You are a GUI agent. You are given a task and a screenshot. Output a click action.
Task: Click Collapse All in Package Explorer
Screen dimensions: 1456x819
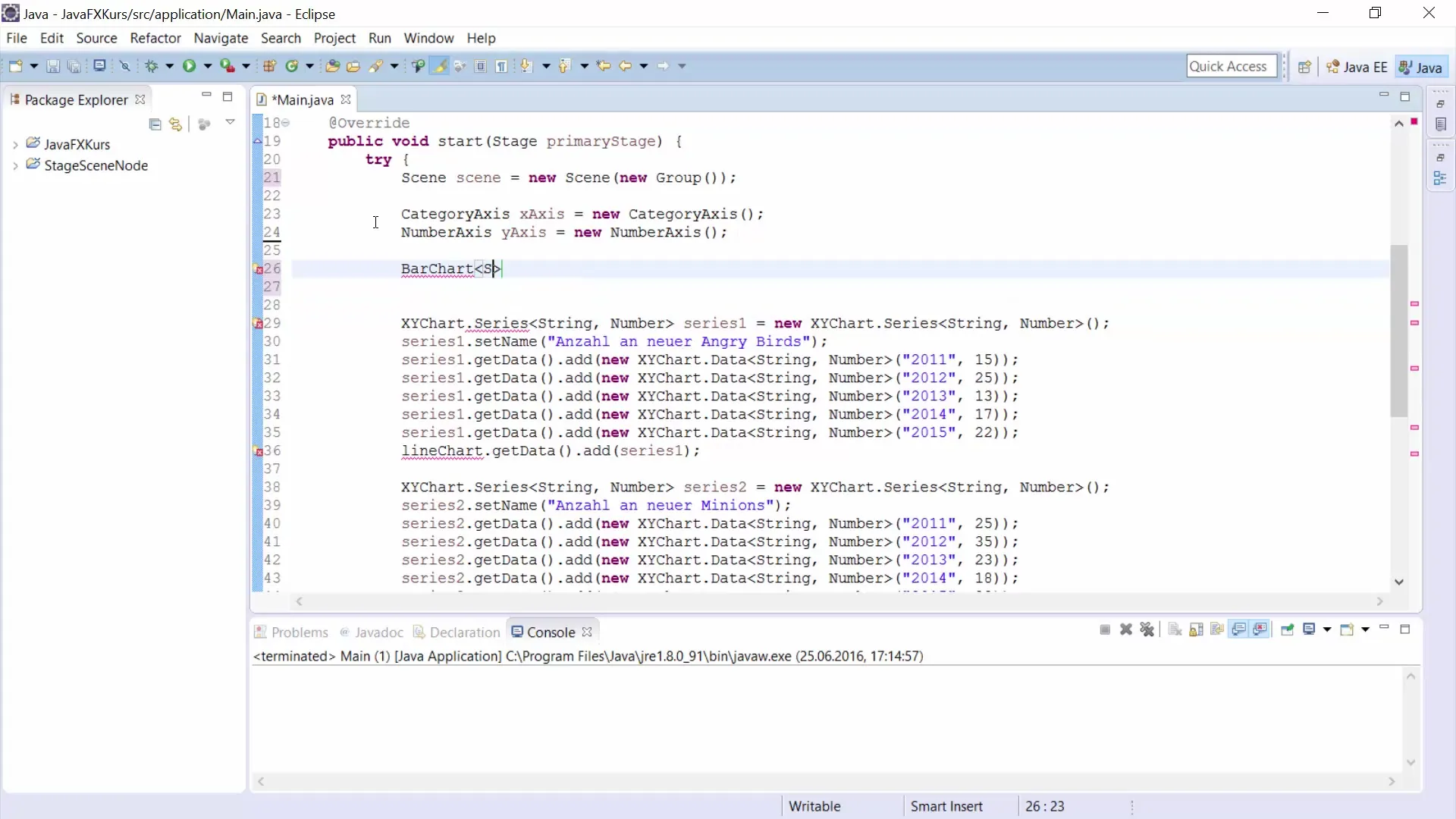(155, 124)
